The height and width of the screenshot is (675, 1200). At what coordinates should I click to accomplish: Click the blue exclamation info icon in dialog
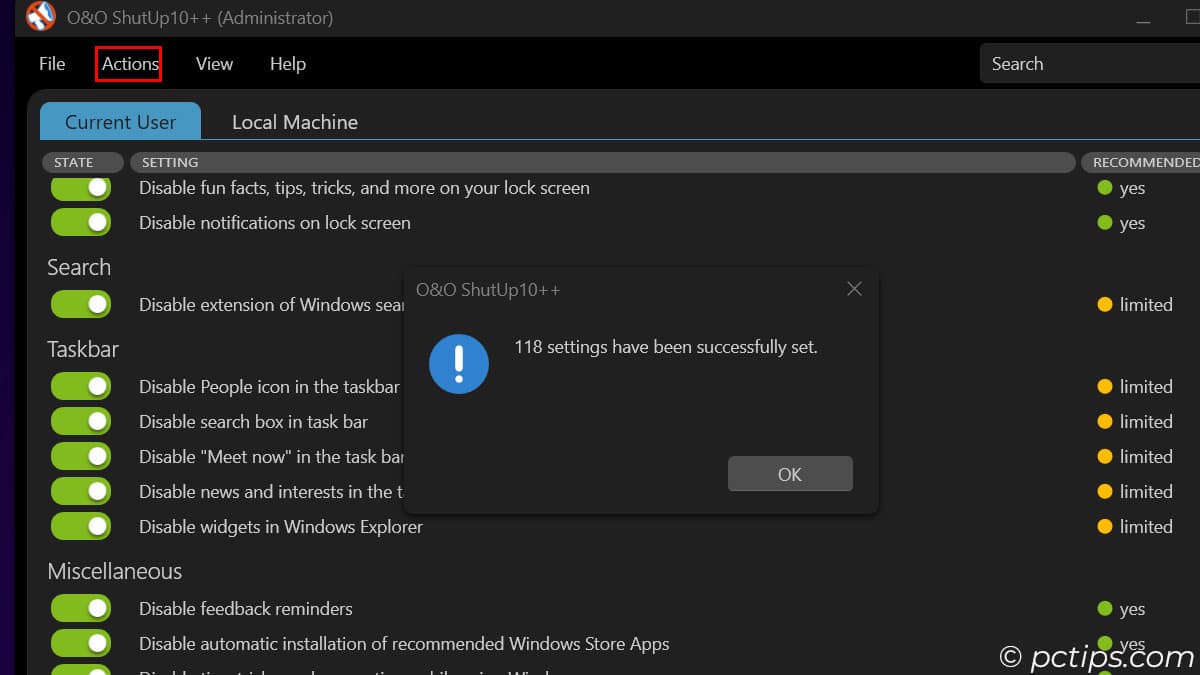(x=459, y=364)
